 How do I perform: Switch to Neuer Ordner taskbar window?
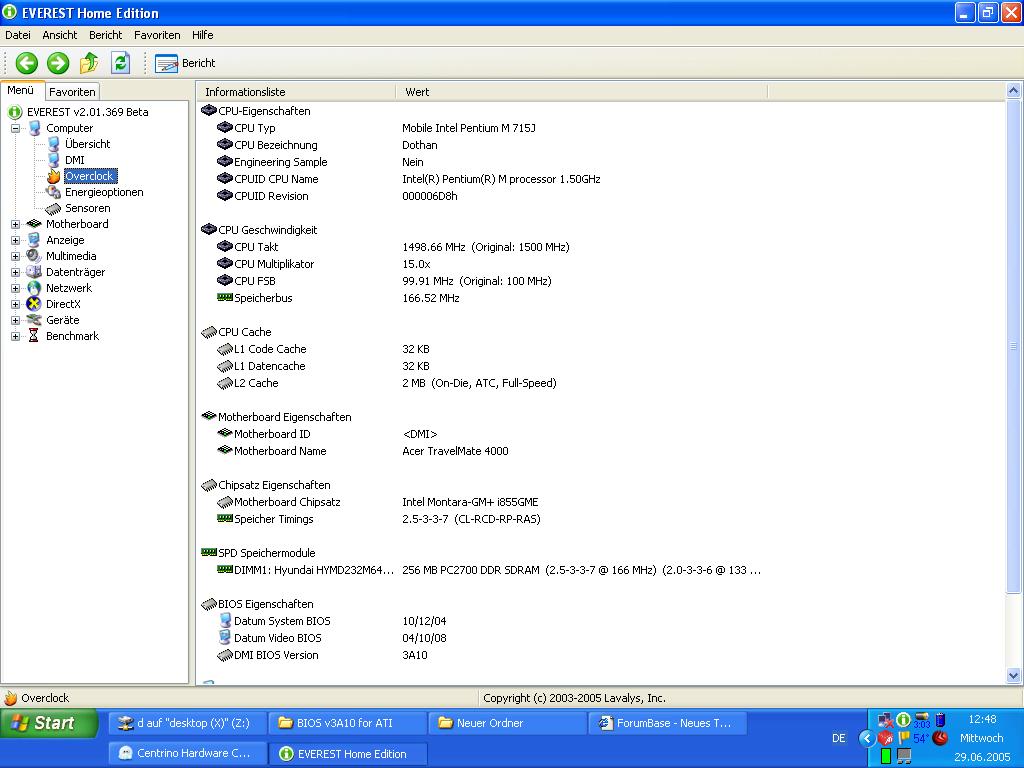coord(508,723)
